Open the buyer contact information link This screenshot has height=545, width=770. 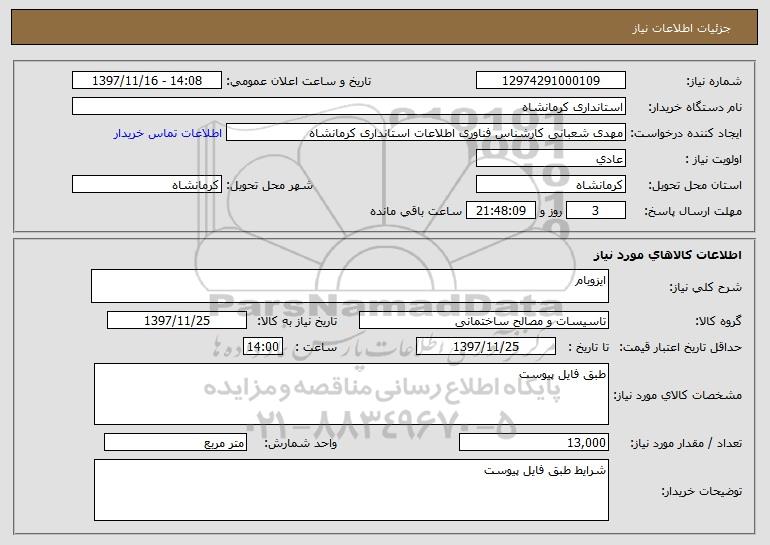pos(168,133)
